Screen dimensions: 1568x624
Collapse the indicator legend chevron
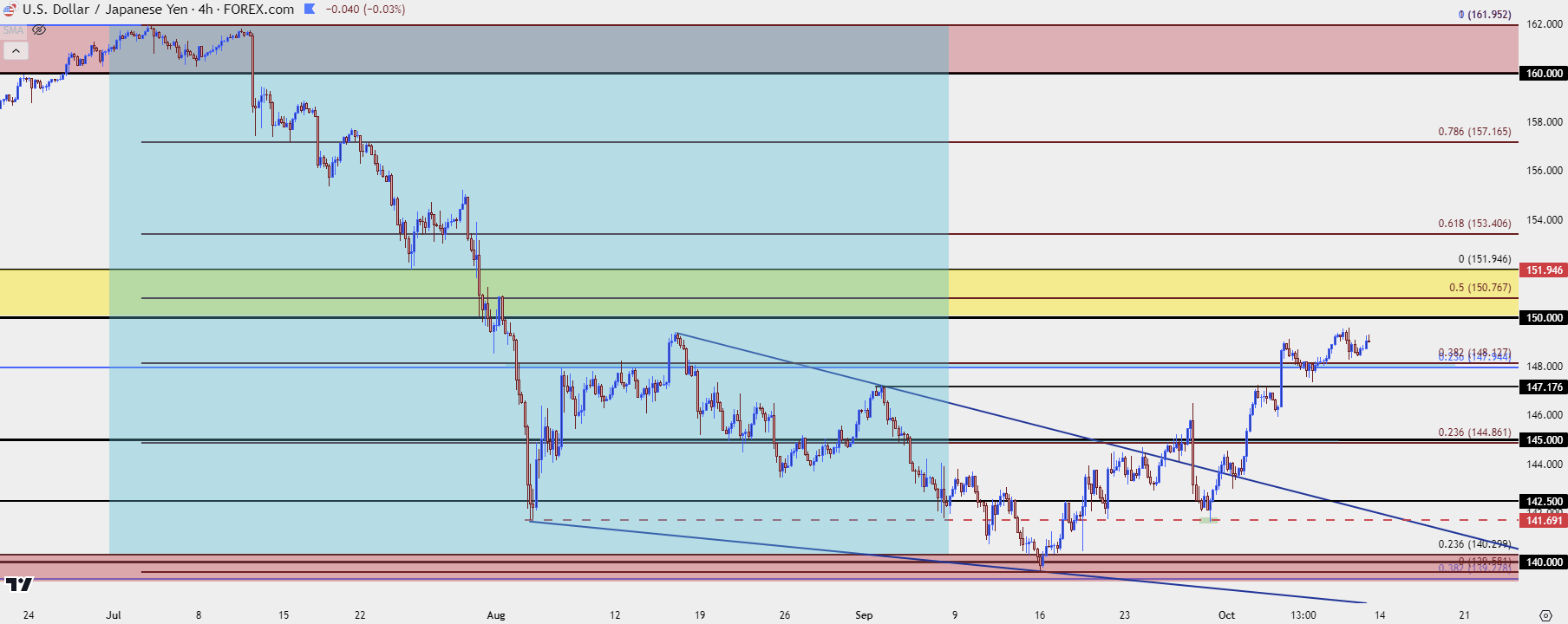[16, 51]
